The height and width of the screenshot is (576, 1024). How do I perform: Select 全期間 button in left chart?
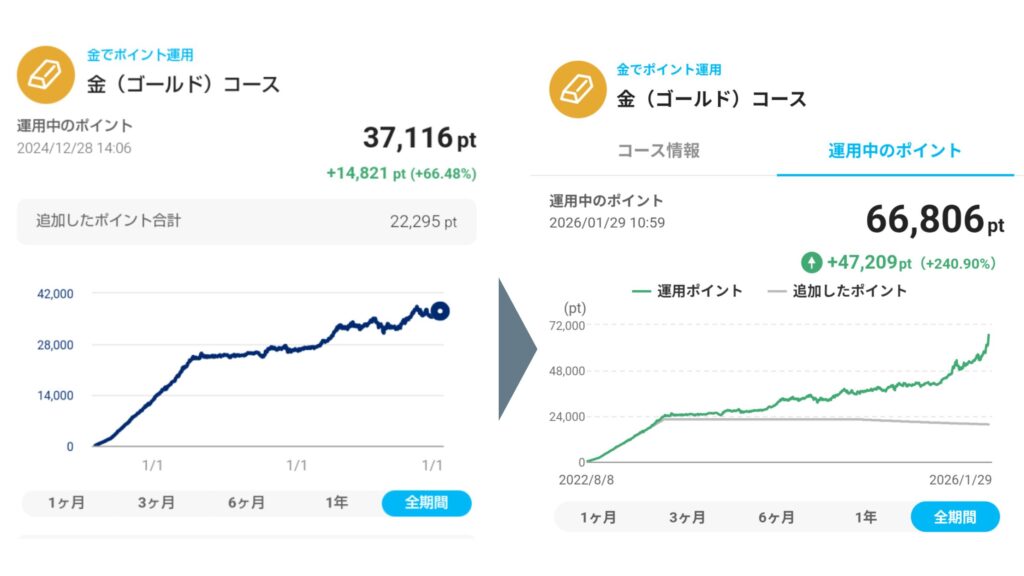(x=426, y=503)
